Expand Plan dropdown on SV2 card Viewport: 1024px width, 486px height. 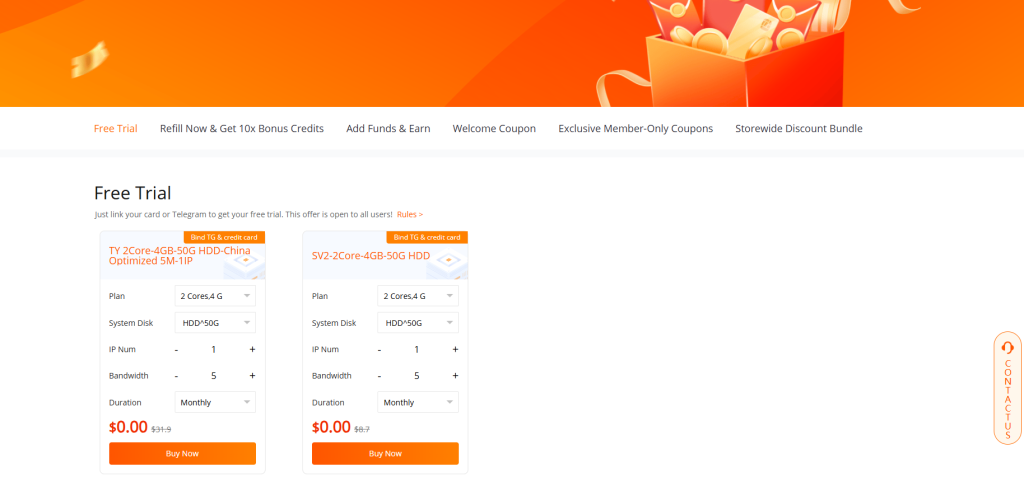point(418,296)
